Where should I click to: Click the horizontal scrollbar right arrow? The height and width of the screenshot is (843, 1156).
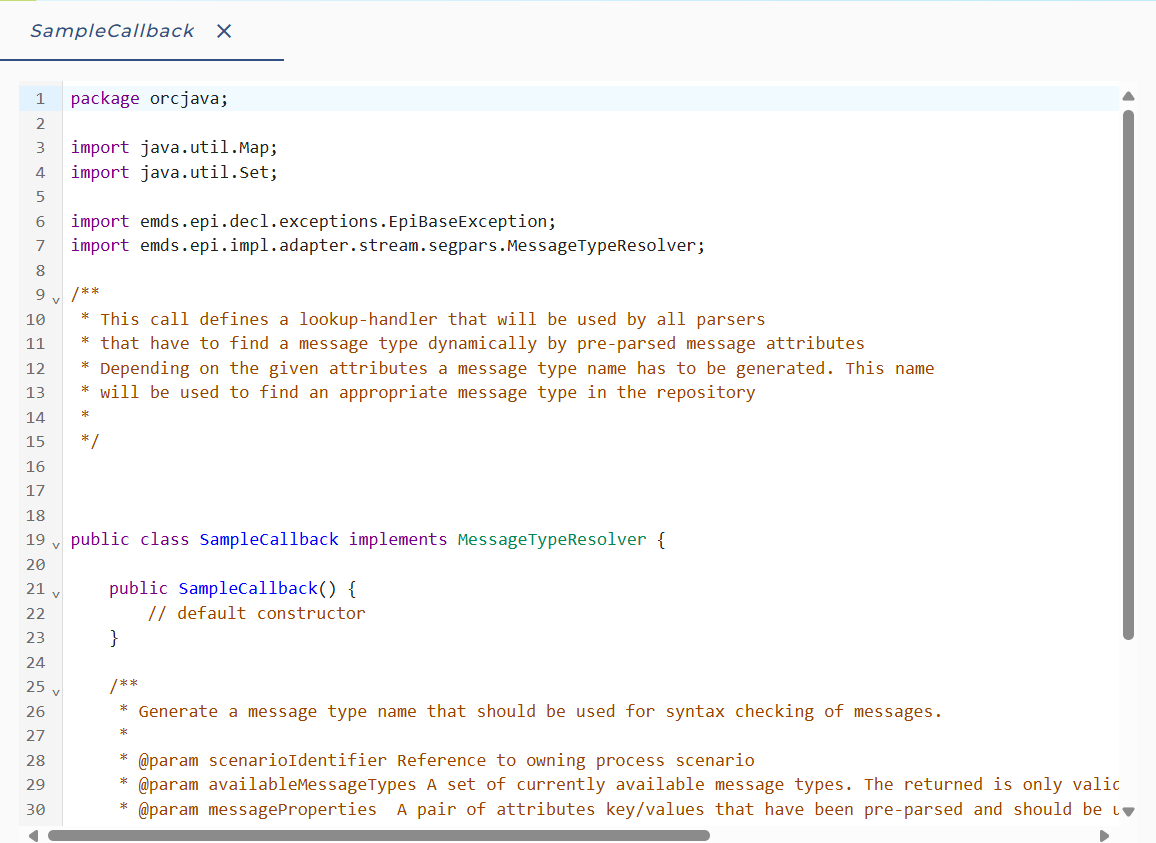point(1104,836)
